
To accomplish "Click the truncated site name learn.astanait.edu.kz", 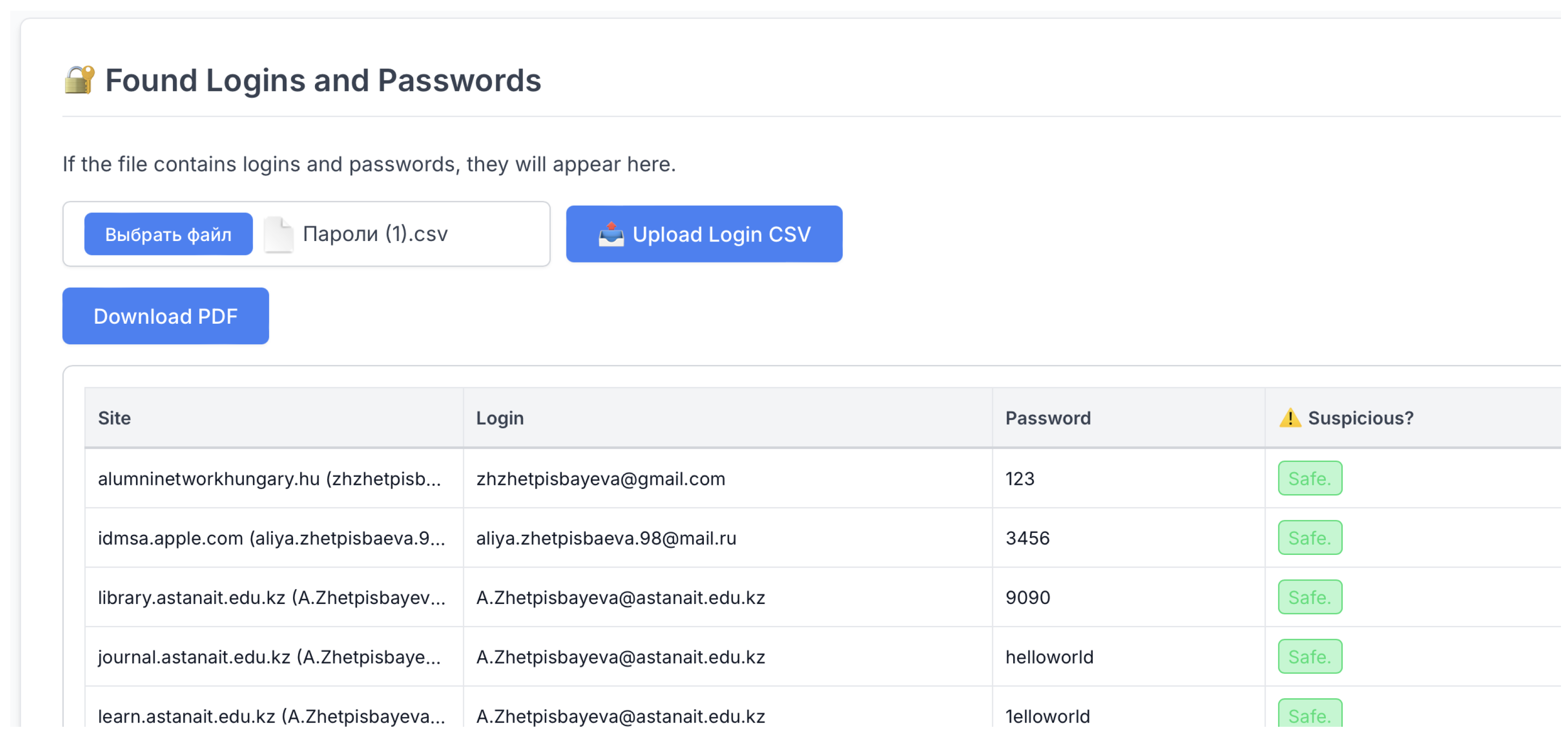I will click(272, 716).
